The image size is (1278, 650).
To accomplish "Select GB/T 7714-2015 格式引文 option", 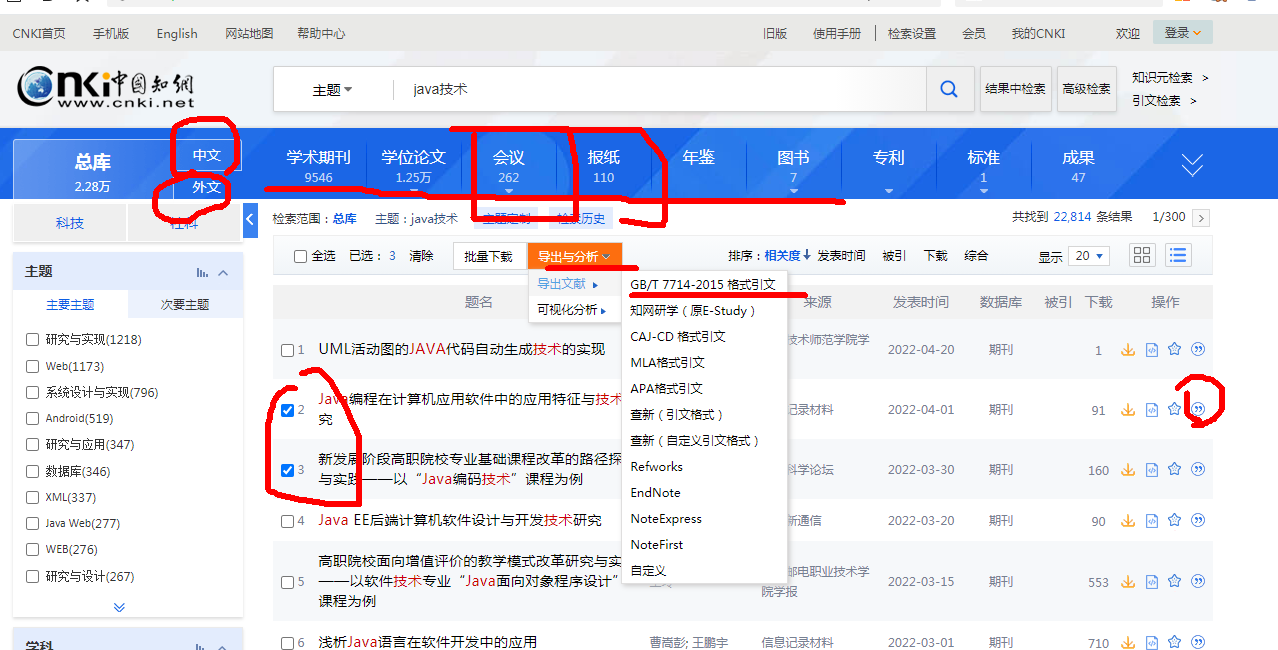I will coord(703,284).
